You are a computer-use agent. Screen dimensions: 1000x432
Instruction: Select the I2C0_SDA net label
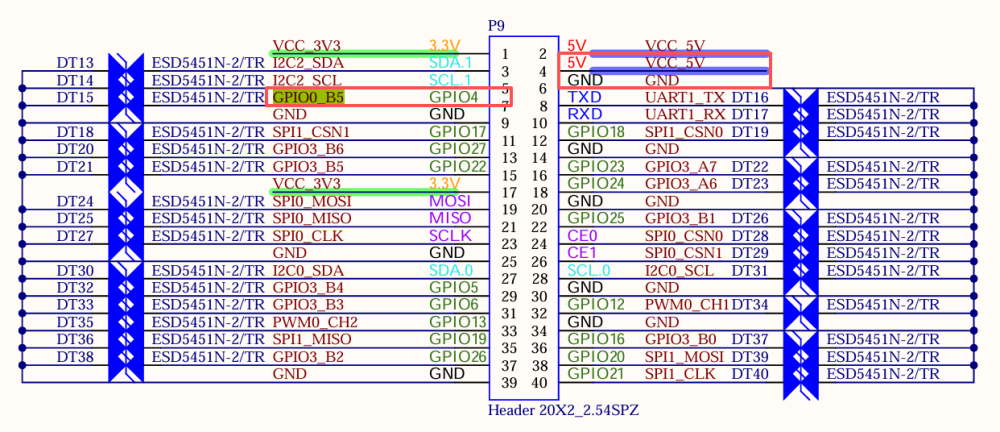tap(308, 271)
